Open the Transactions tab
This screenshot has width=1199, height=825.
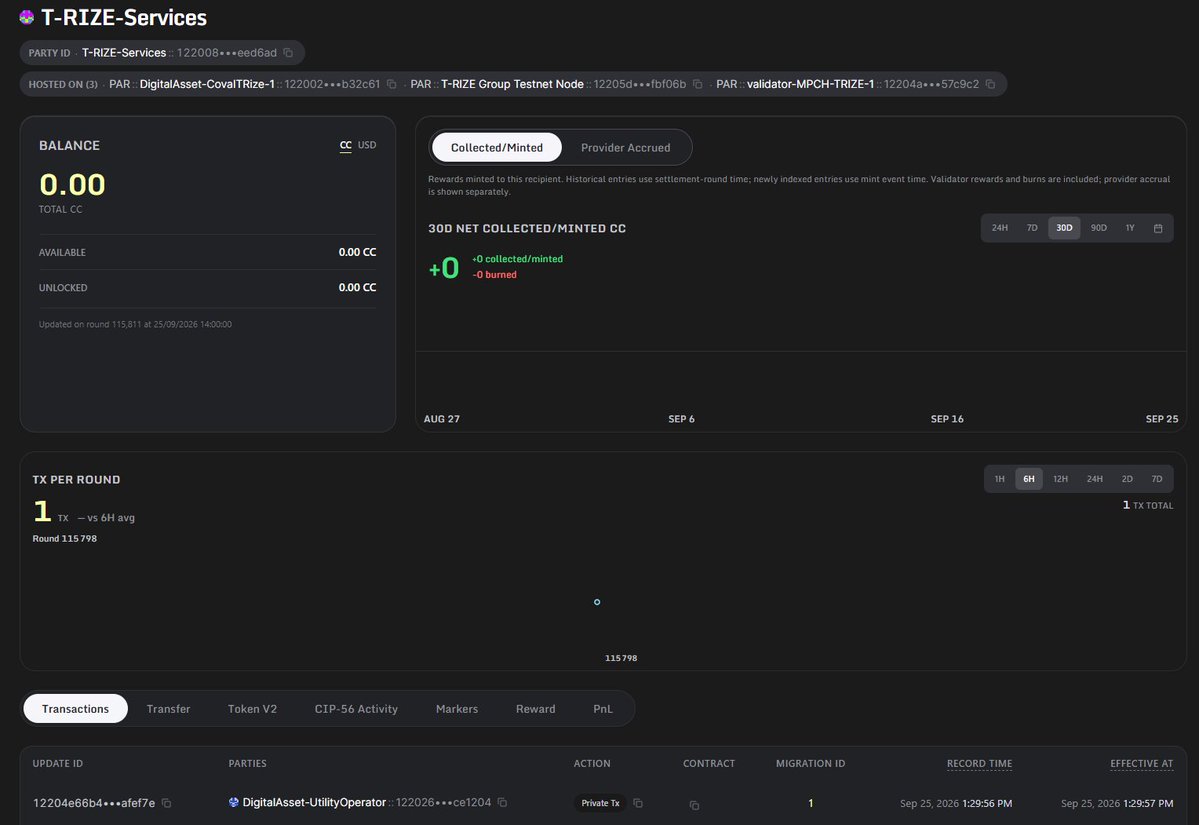[76, 709]
